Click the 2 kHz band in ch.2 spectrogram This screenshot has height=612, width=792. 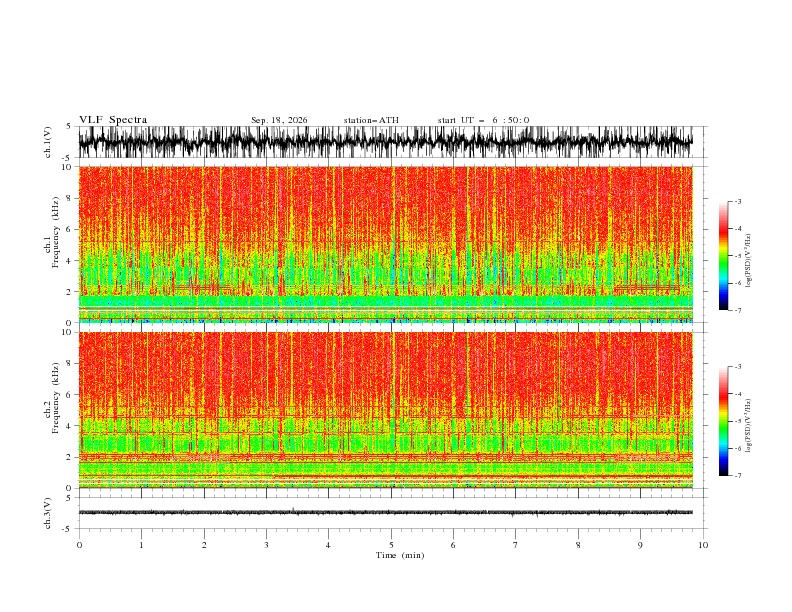[385, 457]
